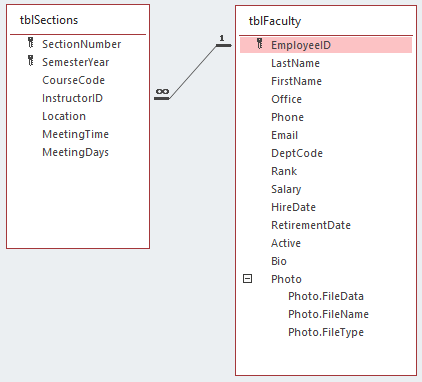Select the MeetingTime field
This screenshot has width=422, height=382.
(76, 134)
